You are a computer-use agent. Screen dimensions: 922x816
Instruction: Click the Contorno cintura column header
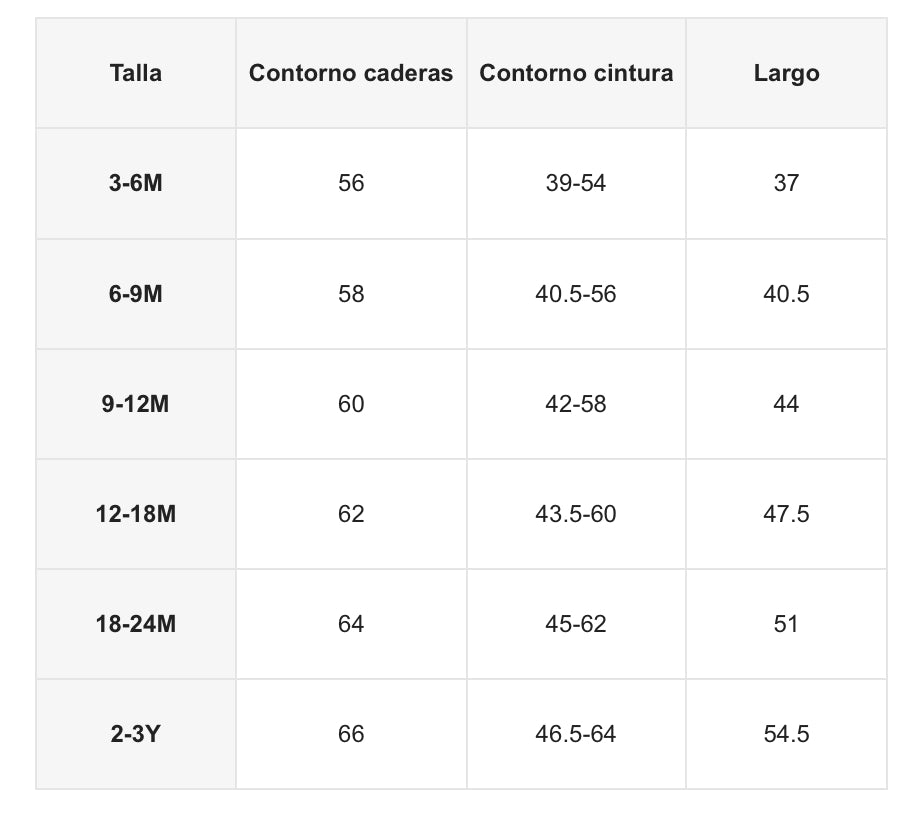(x=576, y=73)
